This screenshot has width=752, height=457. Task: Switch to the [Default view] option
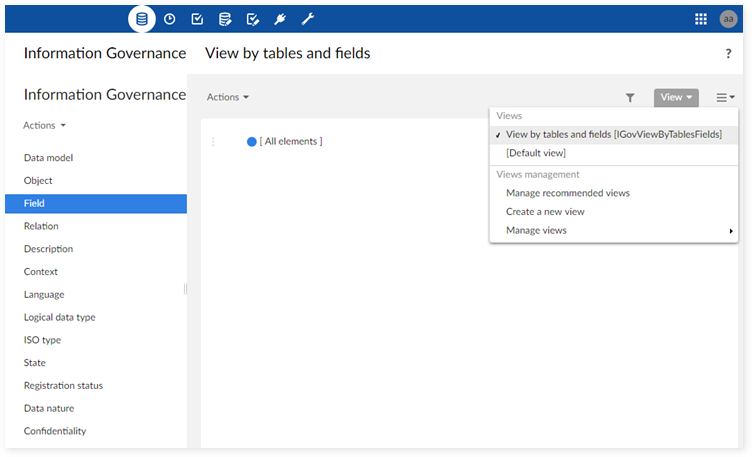[x=536, y=153]
